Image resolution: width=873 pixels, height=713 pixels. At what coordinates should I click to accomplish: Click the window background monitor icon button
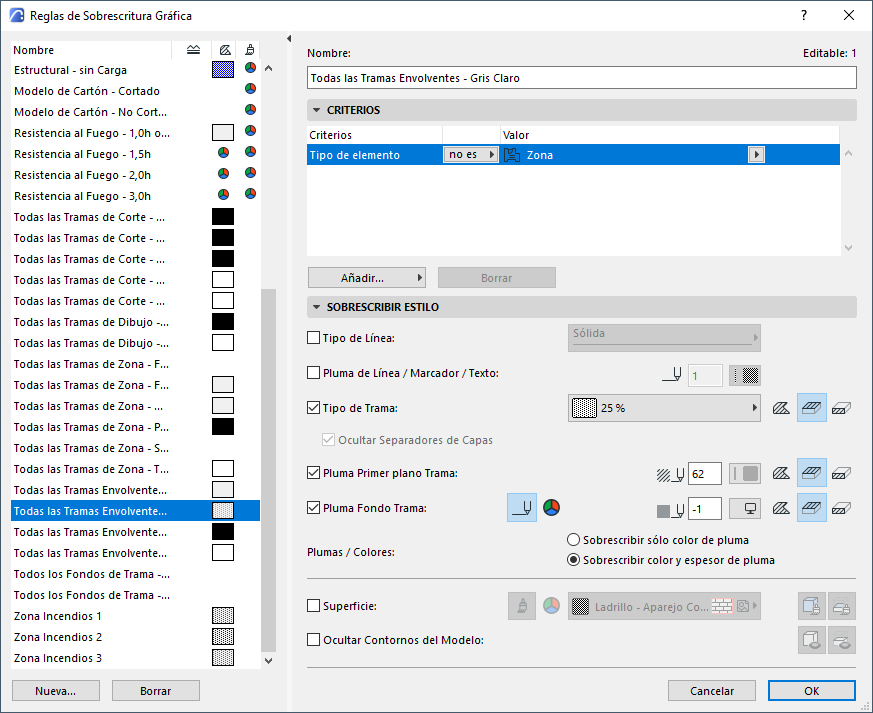click(x=745, y=508)
